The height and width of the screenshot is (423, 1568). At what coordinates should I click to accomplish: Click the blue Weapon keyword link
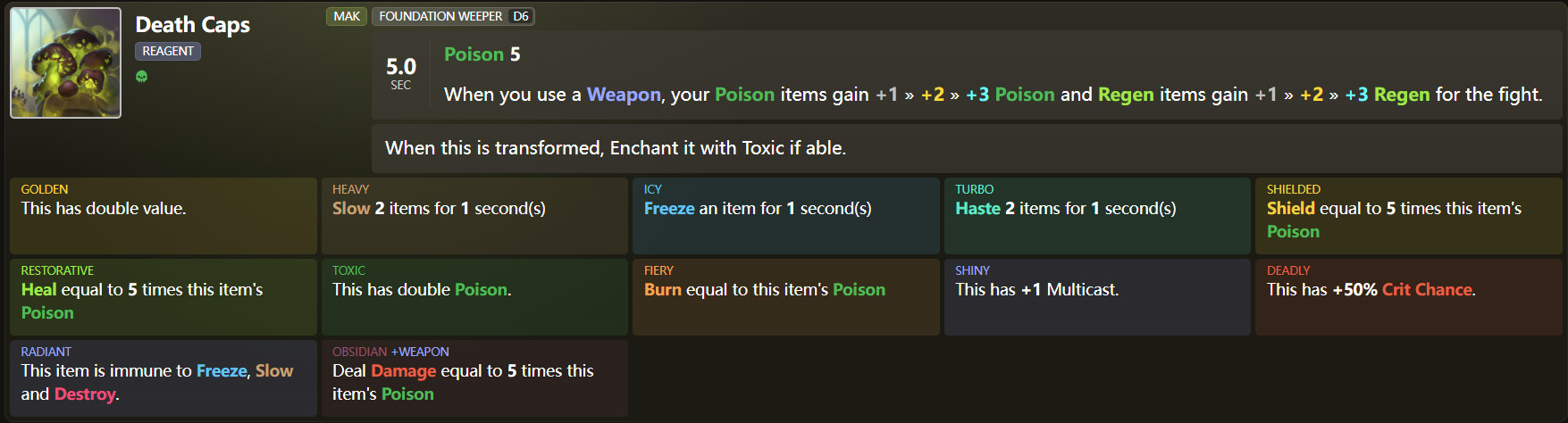624,95
